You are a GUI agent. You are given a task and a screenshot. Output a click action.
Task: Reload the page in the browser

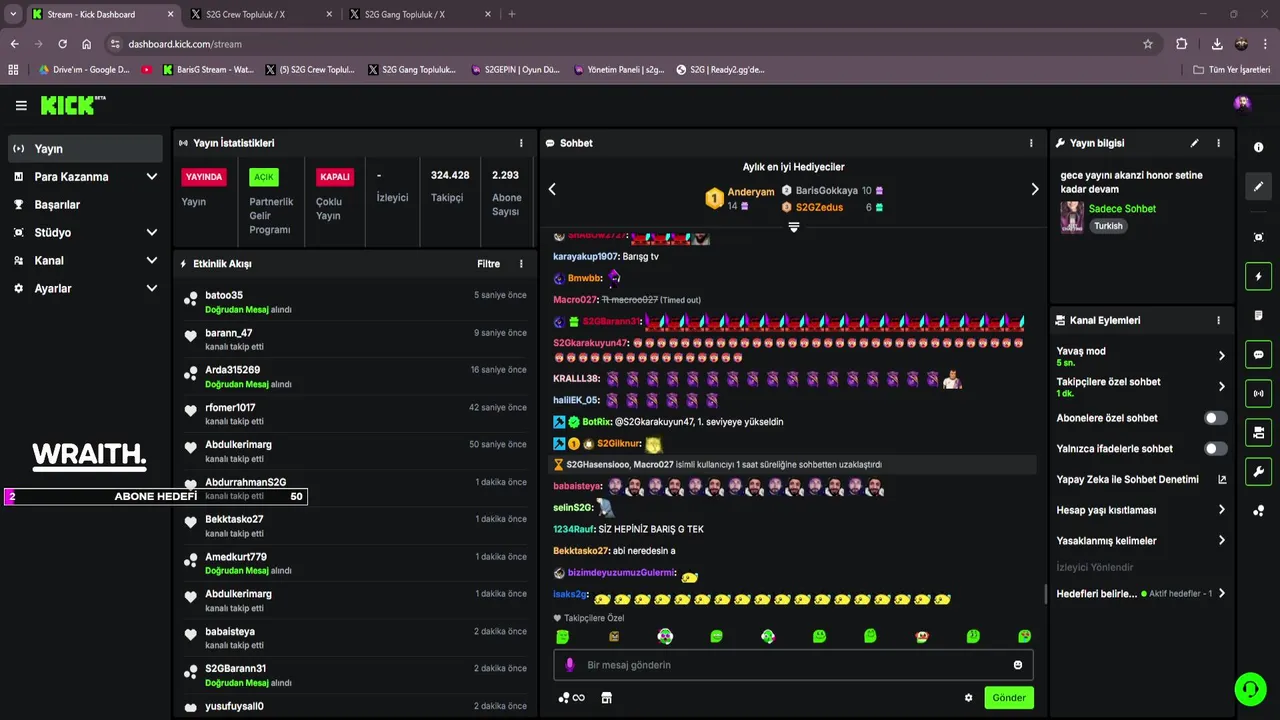pos(62,44)
